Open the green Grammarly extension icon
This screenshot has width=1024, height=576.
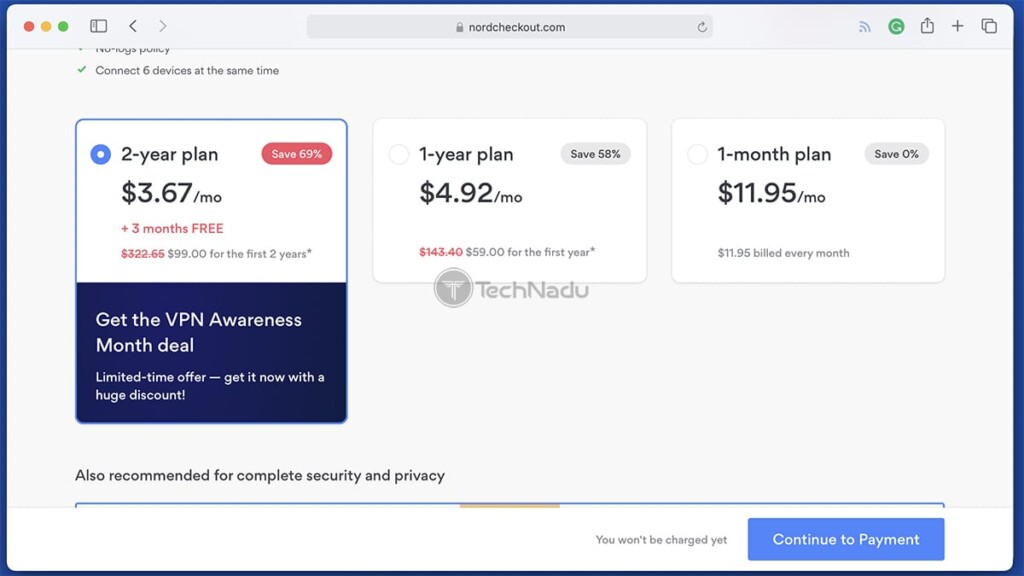click(896, 26)
